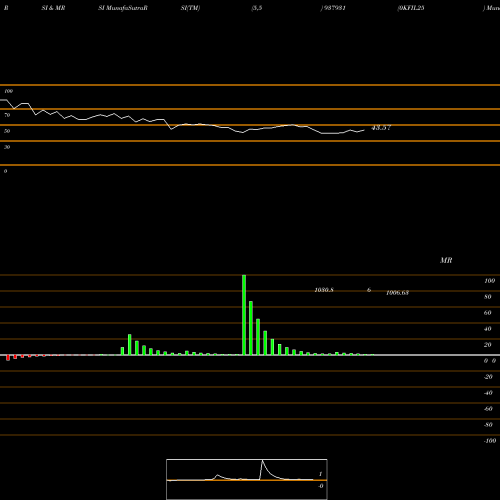Click the '(9KFIL25' symbol in header
This screenshot has width=500, height=500.
[411, 8]
